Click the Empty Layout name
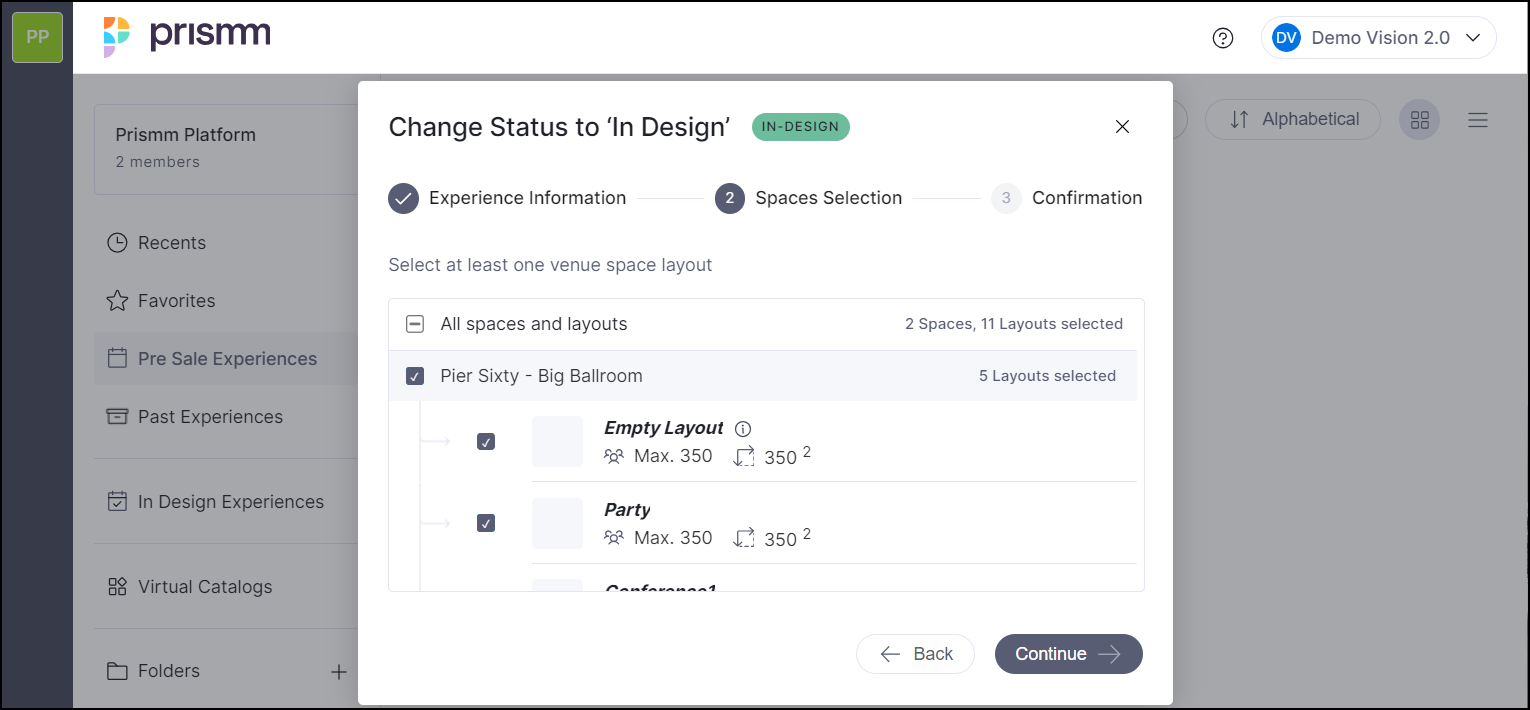1530x710 pixels. 664,428
